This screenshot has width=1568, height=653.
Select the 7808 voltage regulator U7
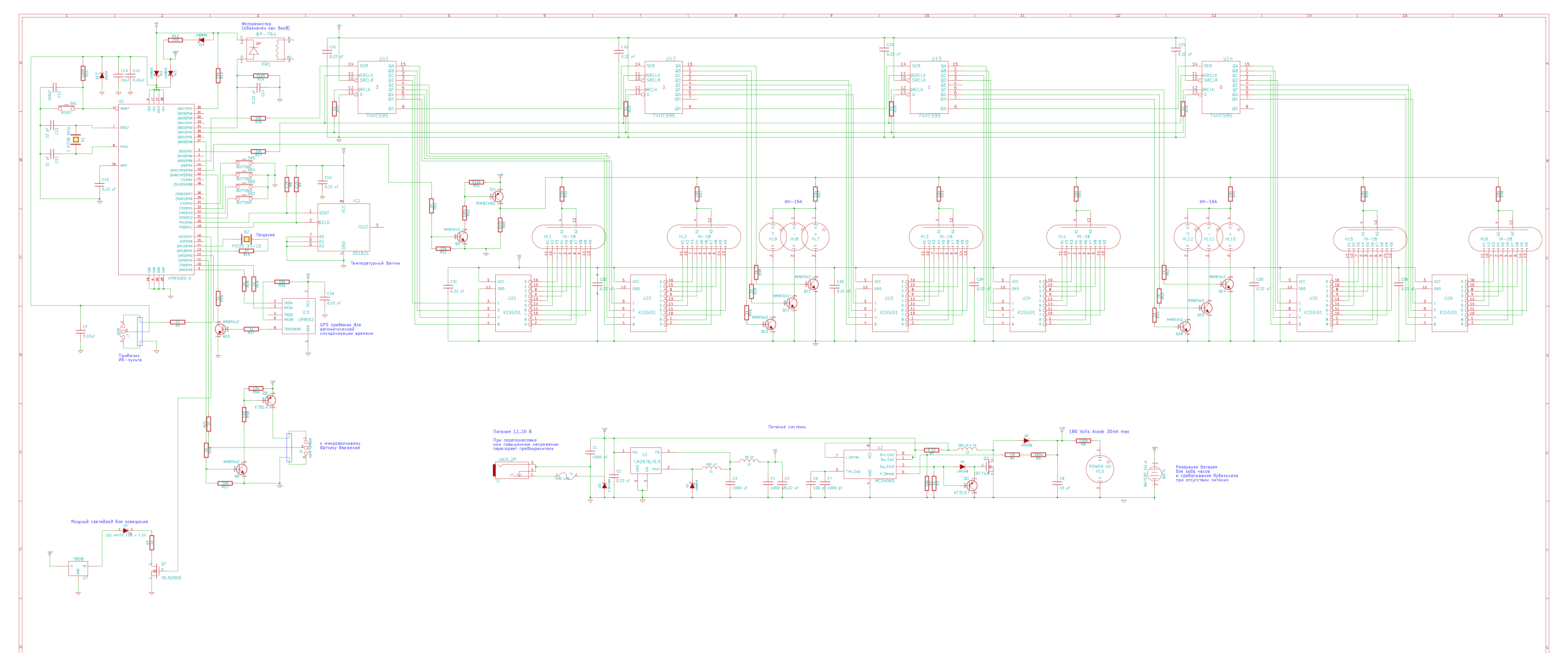[78, 568]
